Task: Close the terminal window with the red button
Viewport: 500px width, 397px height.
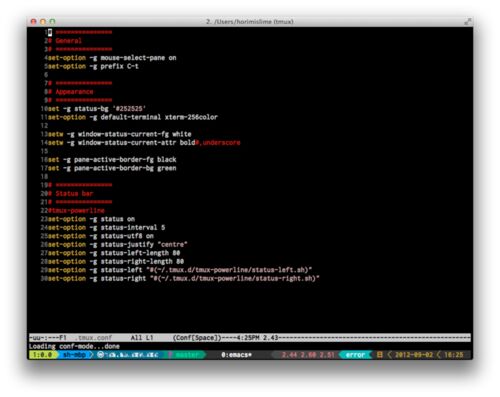Action: point(33,22)
